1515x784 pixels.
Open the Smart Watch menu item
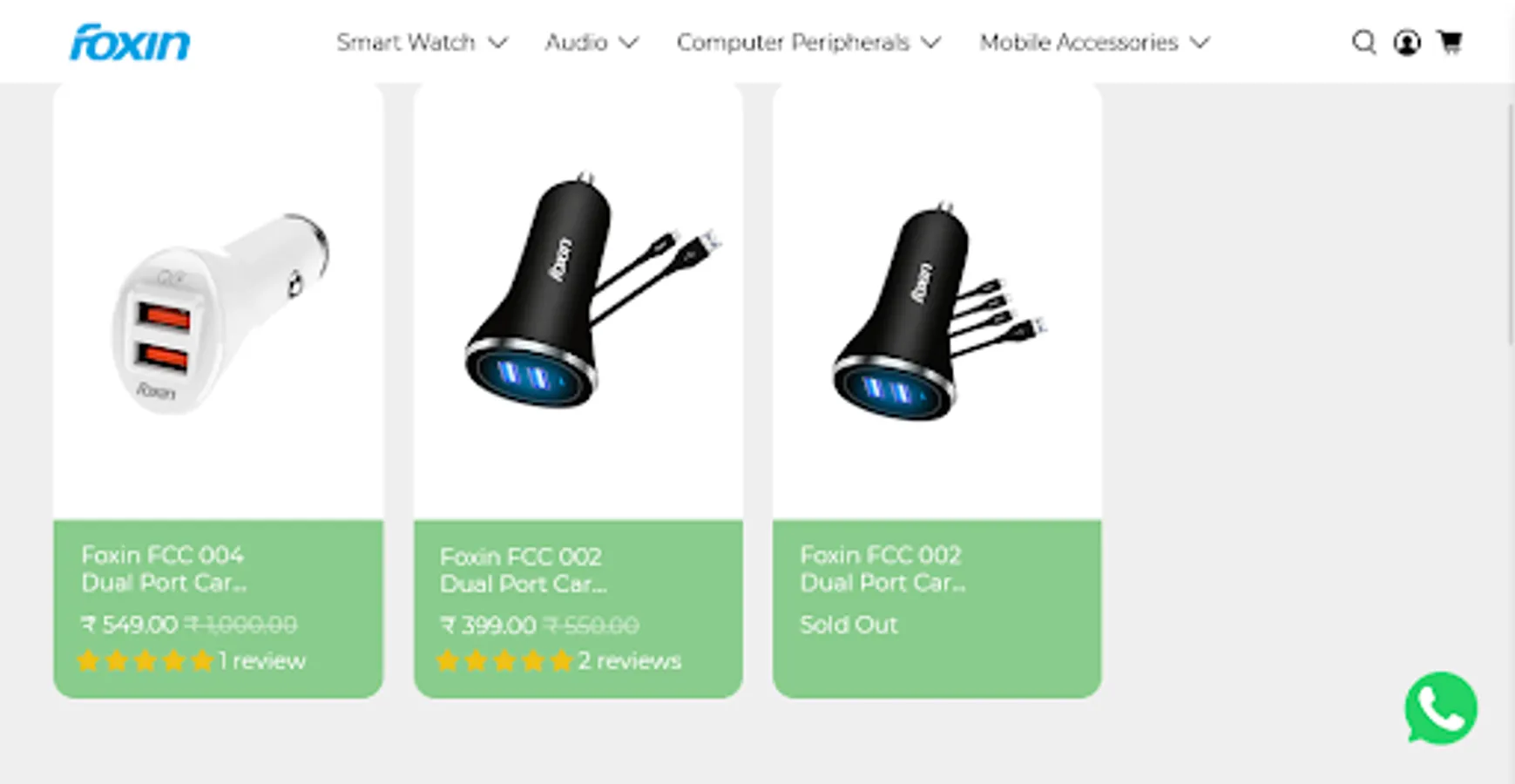point(406,42)
